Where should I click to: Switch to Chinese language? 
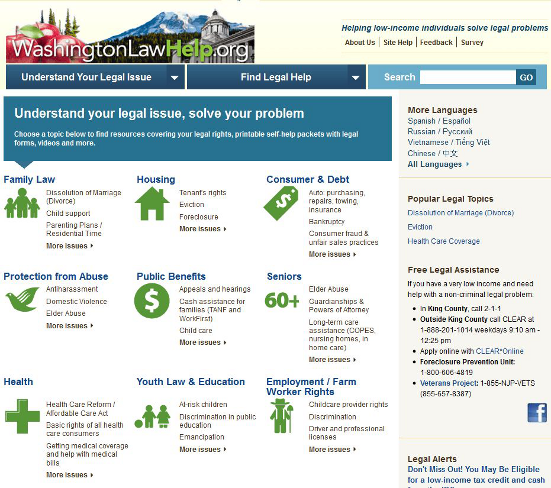(432, 153)
